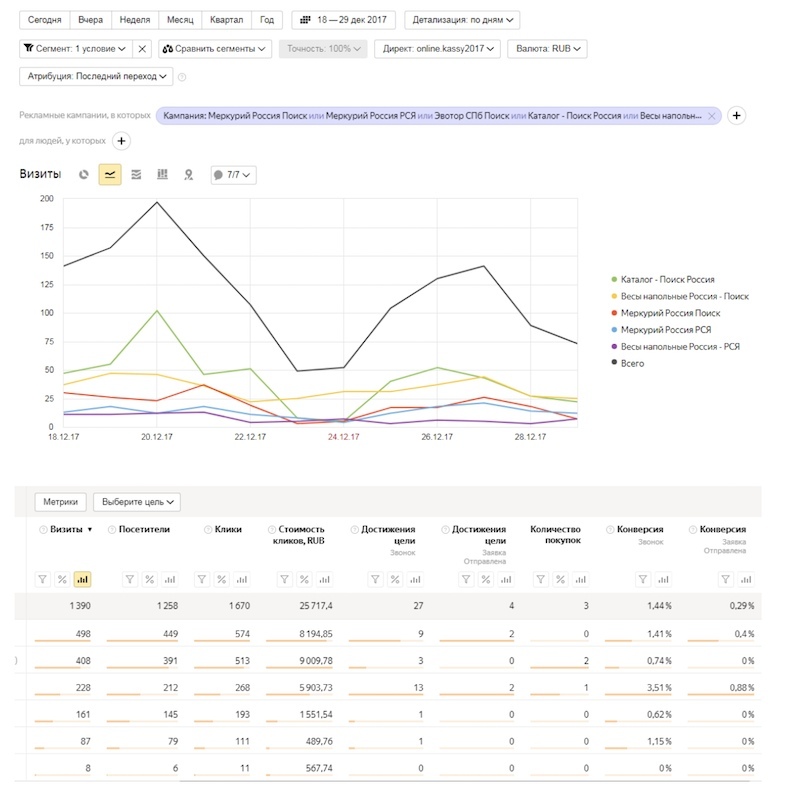Screen dimensions: 800x804
Task: Toggle chart bars under Посетители column
Action: 170,579
